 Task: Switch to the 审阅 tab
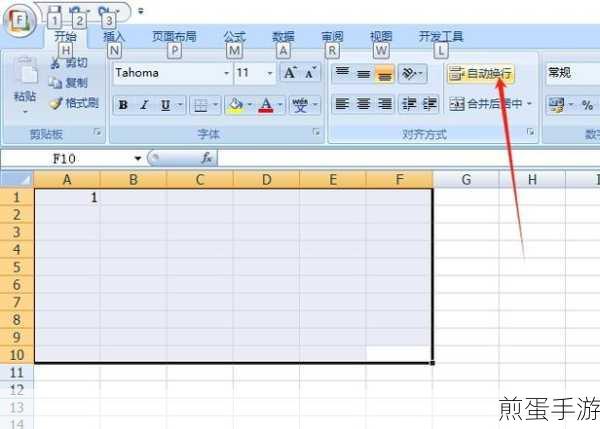[332, 37]
